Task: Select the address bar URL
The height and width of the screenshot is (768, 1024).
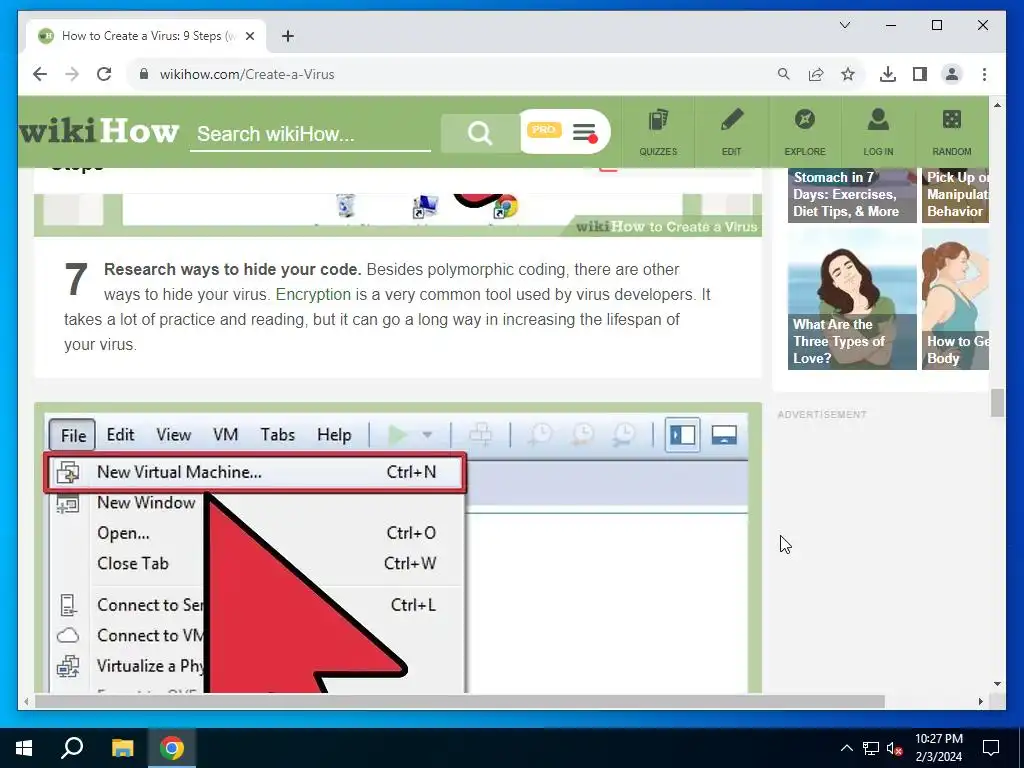Action: click(x=247, y=74)
